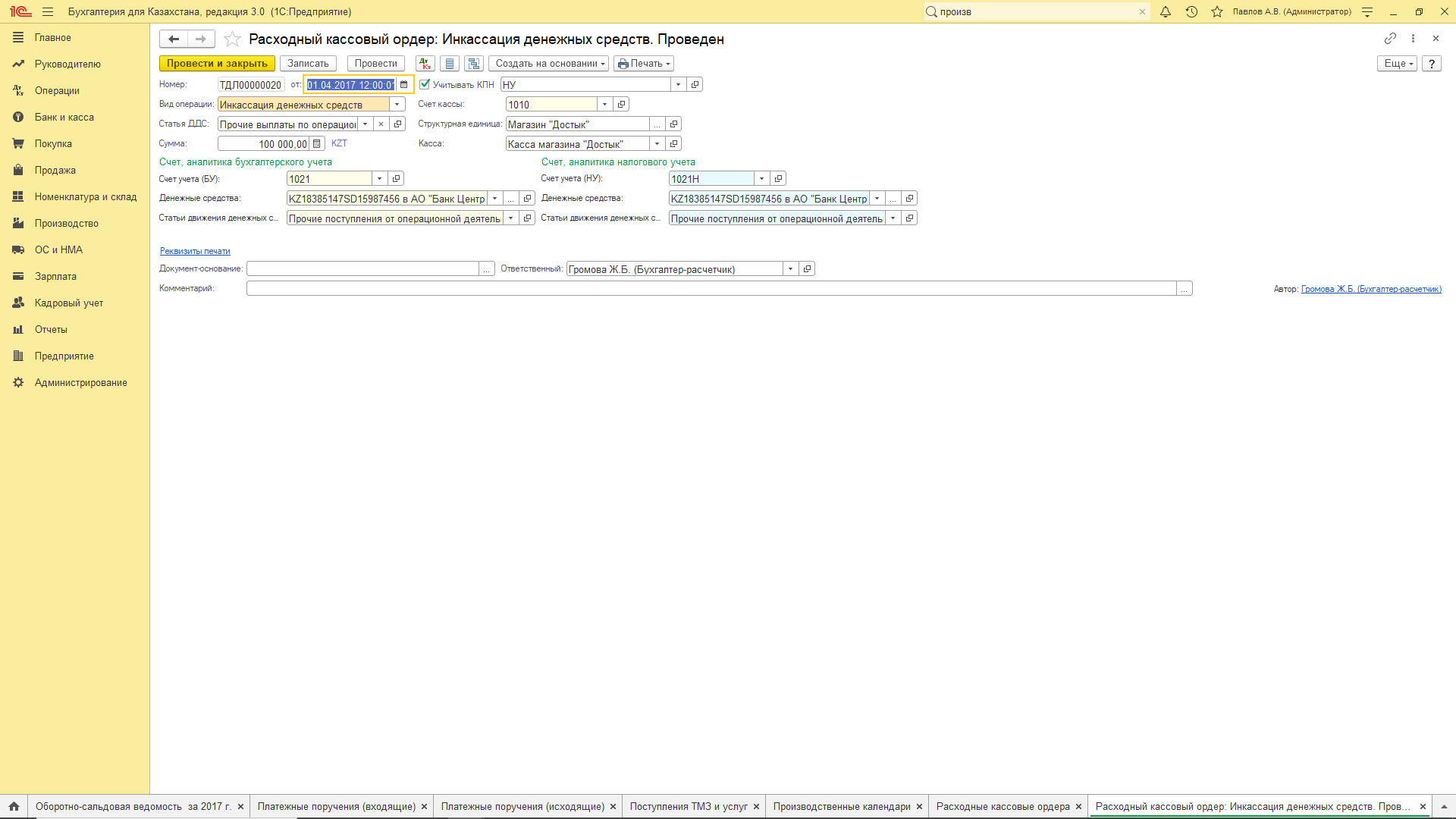The height and width of the screenshot is (819, 1456).
Task: Show history via the clock icon
Action: pos(1191,11)
